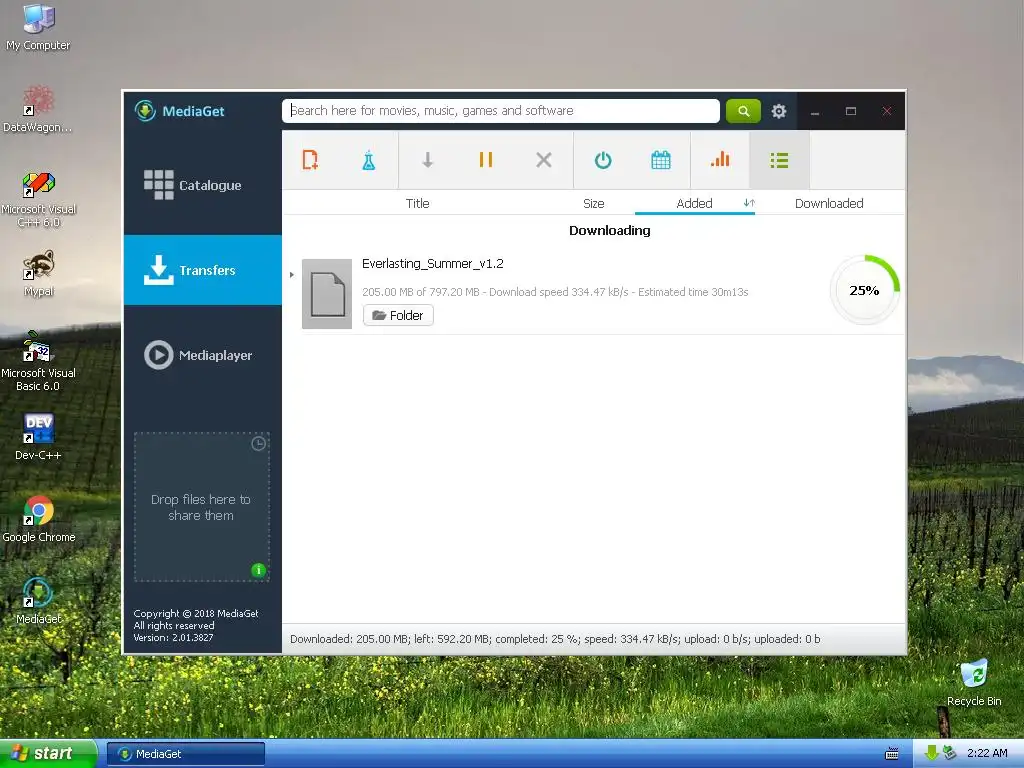
Task: Click the MediaGet green arrow tray icon
Action: [931, 754]
